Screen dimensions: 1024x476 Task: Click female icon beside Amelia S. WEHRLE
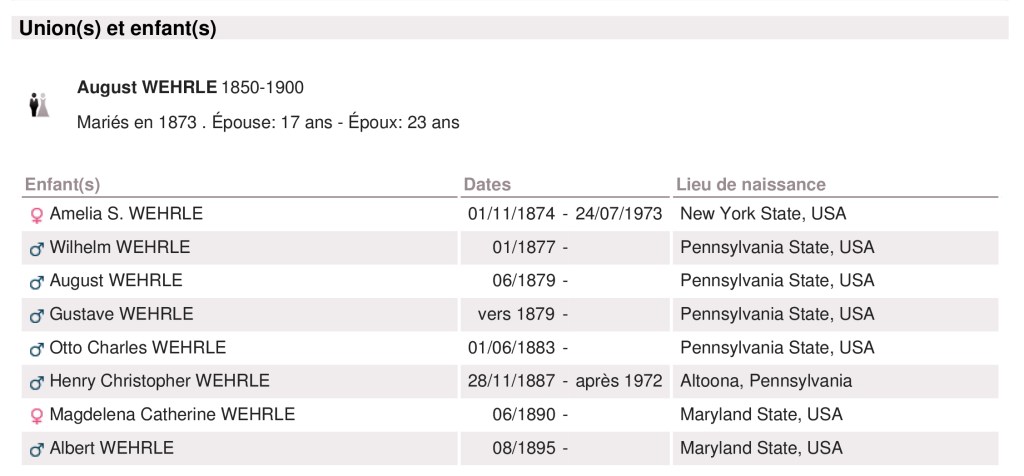click(x=37, y=215)
